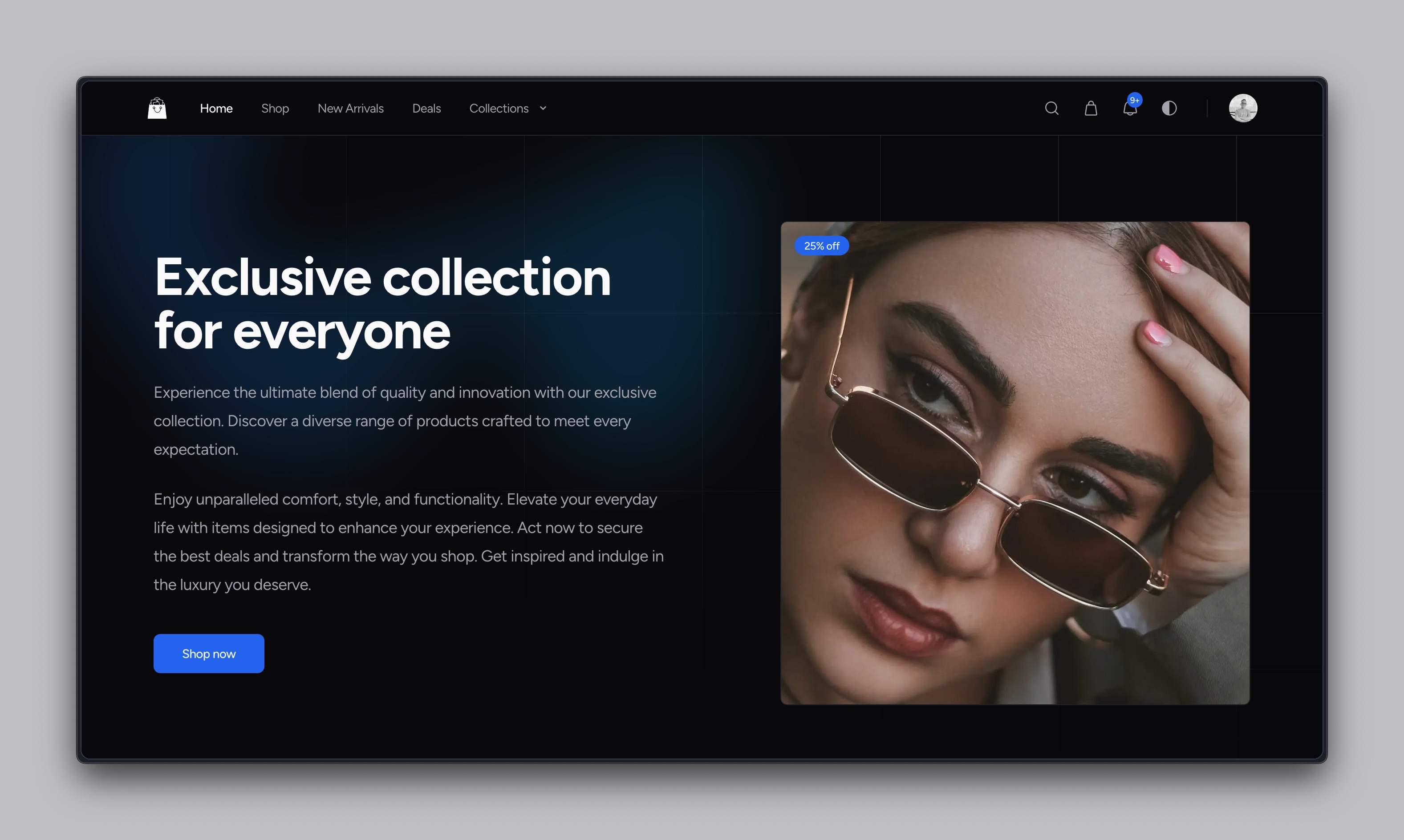Image resolution: width=1404 pixels, height=840 pixels.
Task: Open the Collections chevron expander
Action: tap(543, 108)
